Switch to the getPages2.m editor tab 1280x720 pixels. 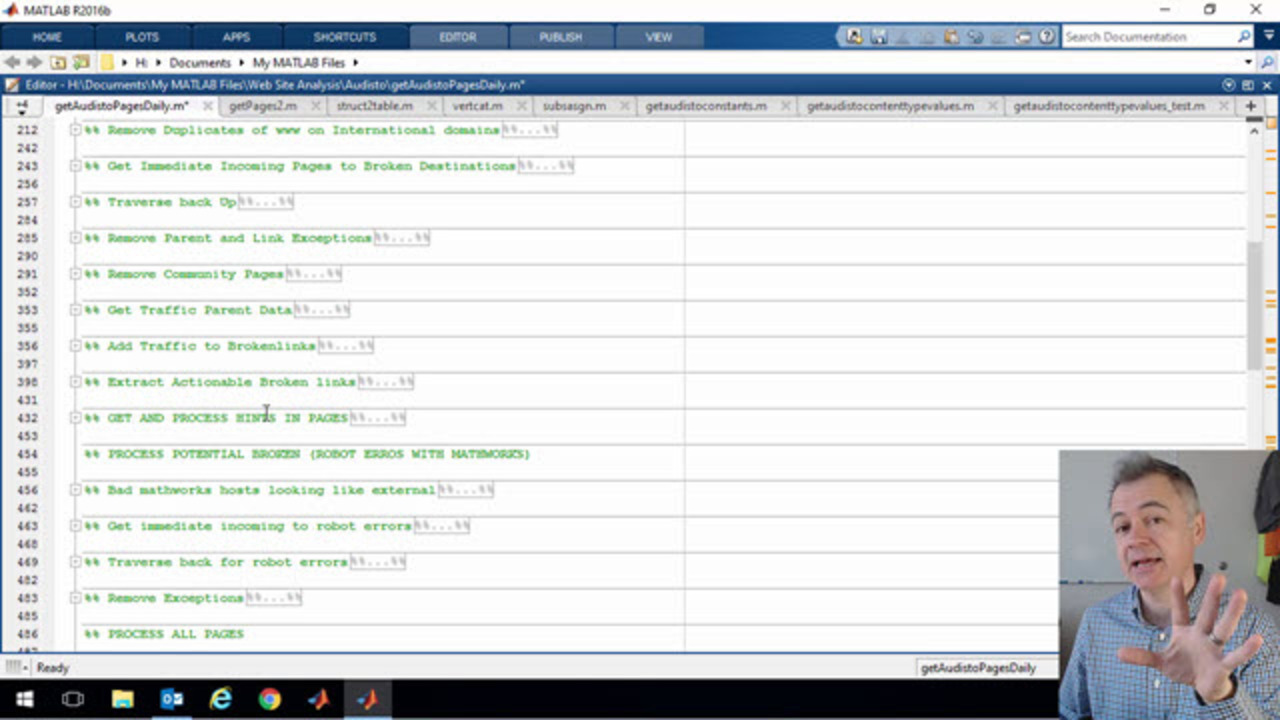[x=262, y=106]
